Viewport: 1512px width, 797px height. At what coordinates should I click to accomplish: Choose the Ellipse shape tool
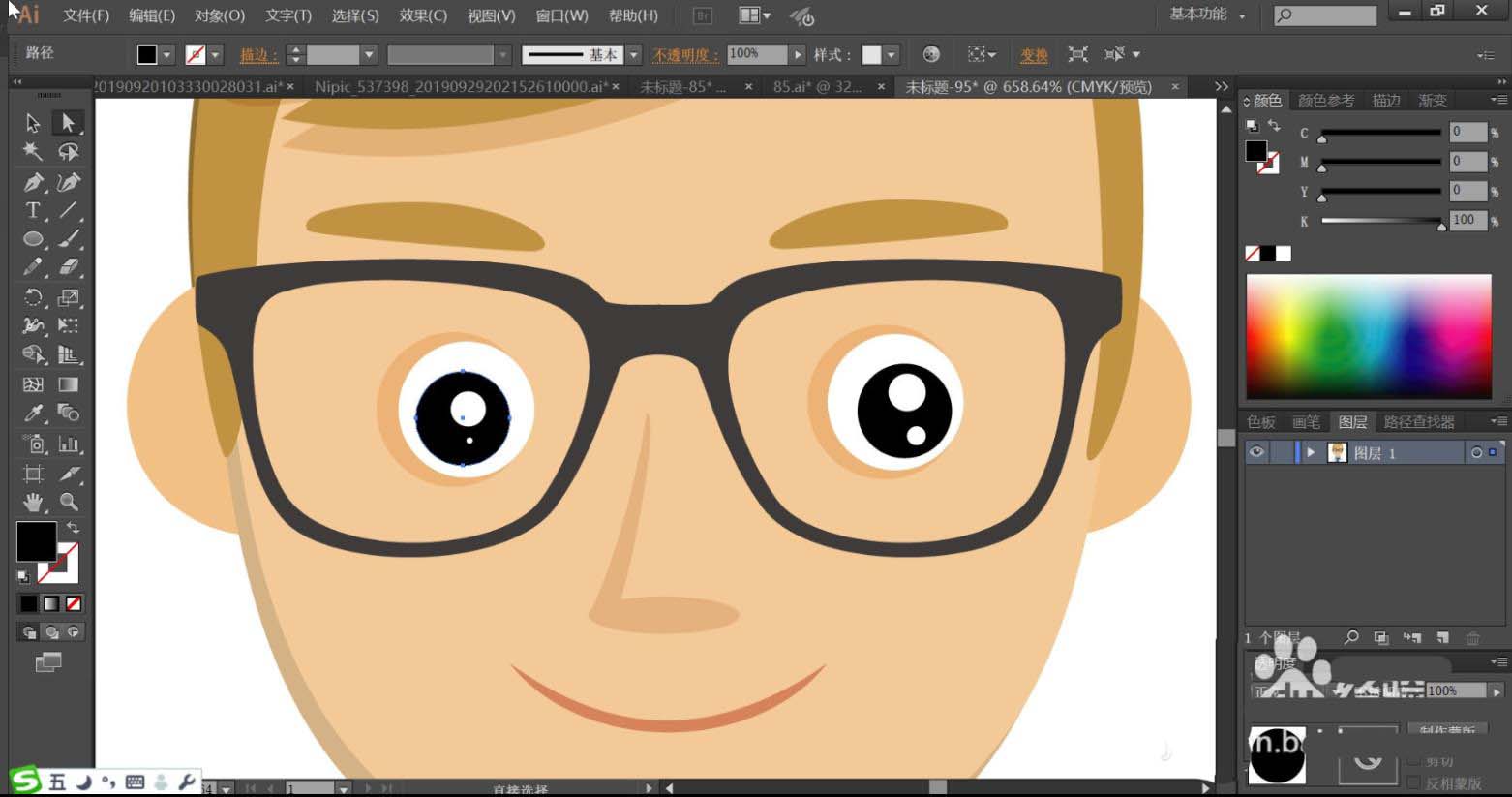click(33, 239)
